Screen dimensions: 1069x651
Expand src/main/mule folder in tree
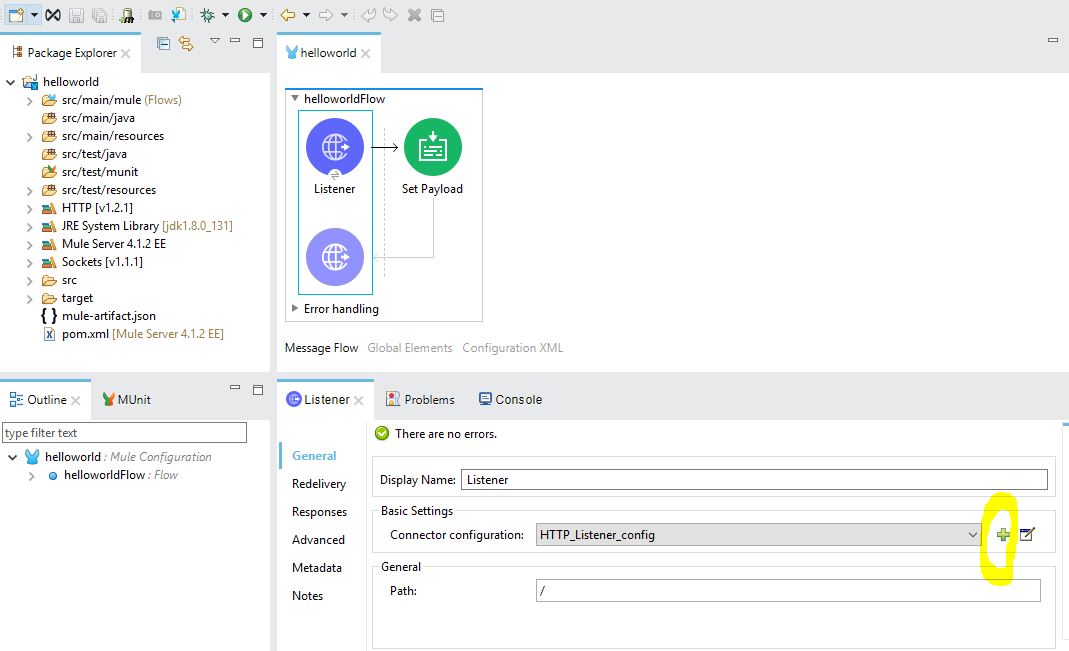tap(30, 100)
